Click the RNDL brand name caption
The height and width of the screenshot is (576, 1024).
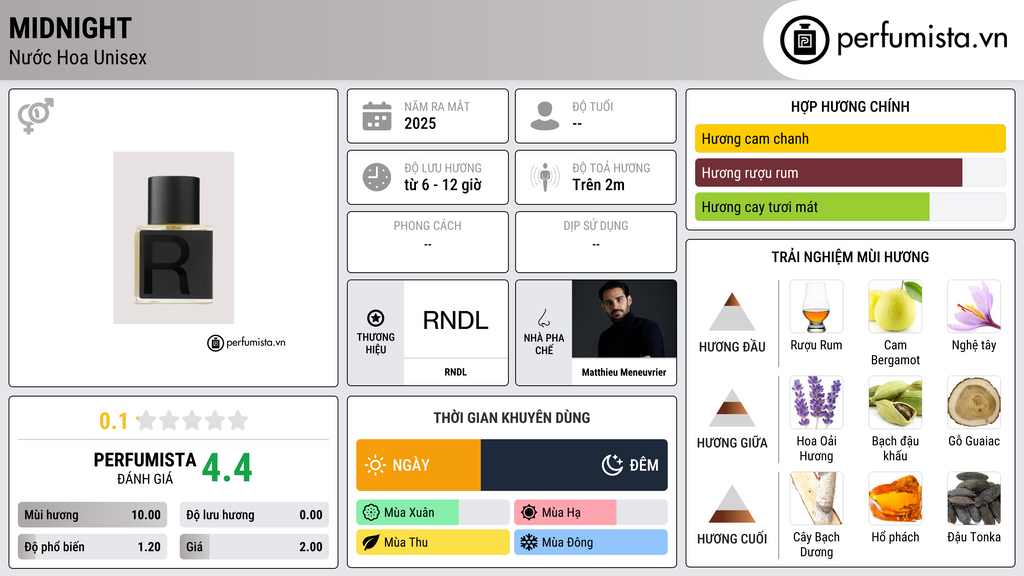pos(456,372)
